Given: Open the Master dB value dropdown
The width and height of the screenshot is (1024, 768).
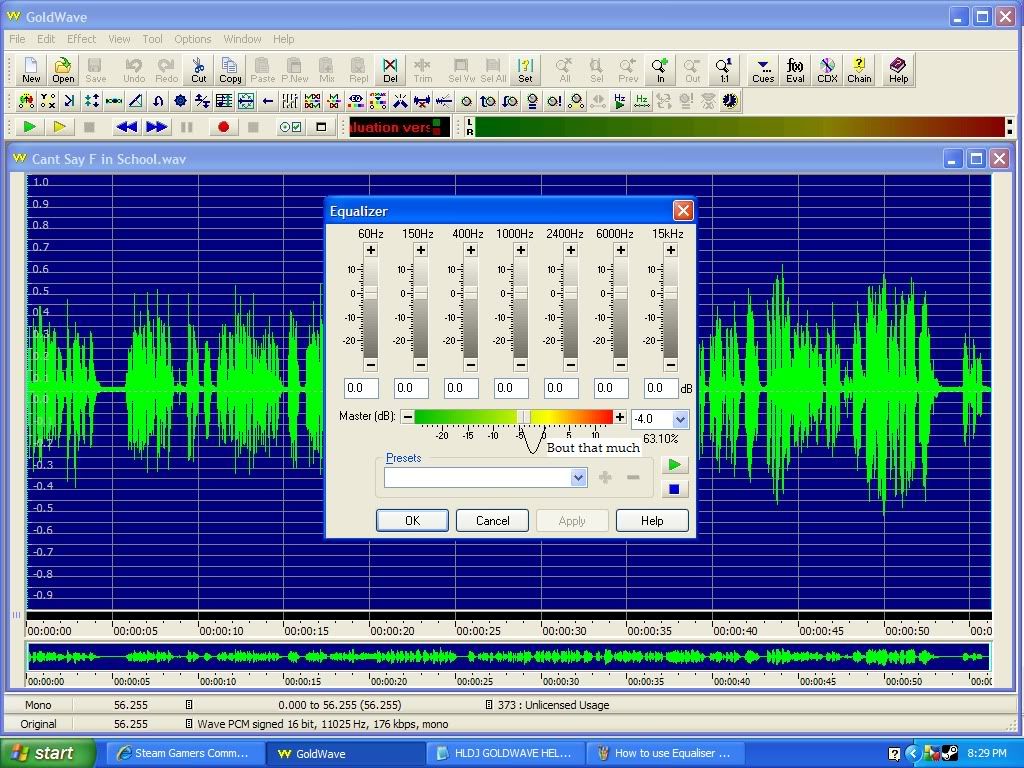Looking at the screenshot, I should (680, 420).
